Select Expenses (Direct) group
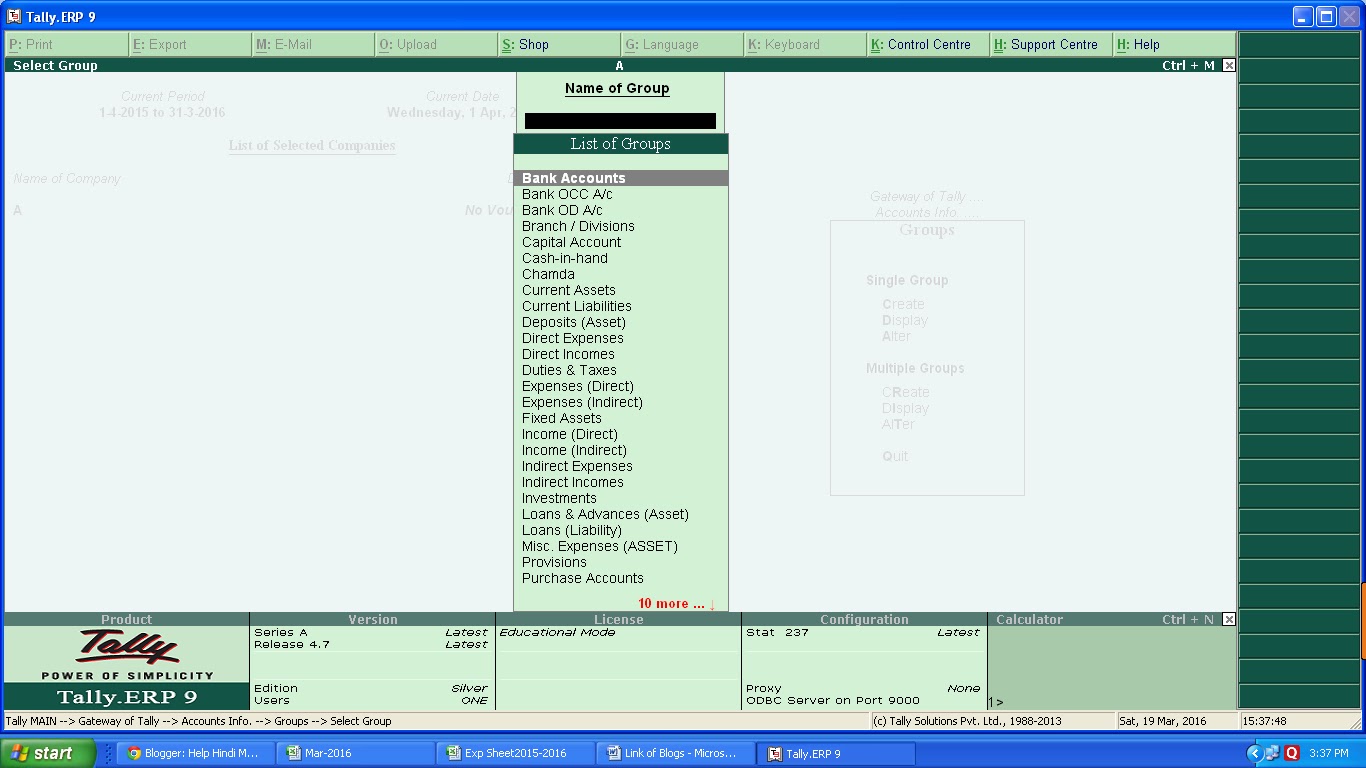 621,386
